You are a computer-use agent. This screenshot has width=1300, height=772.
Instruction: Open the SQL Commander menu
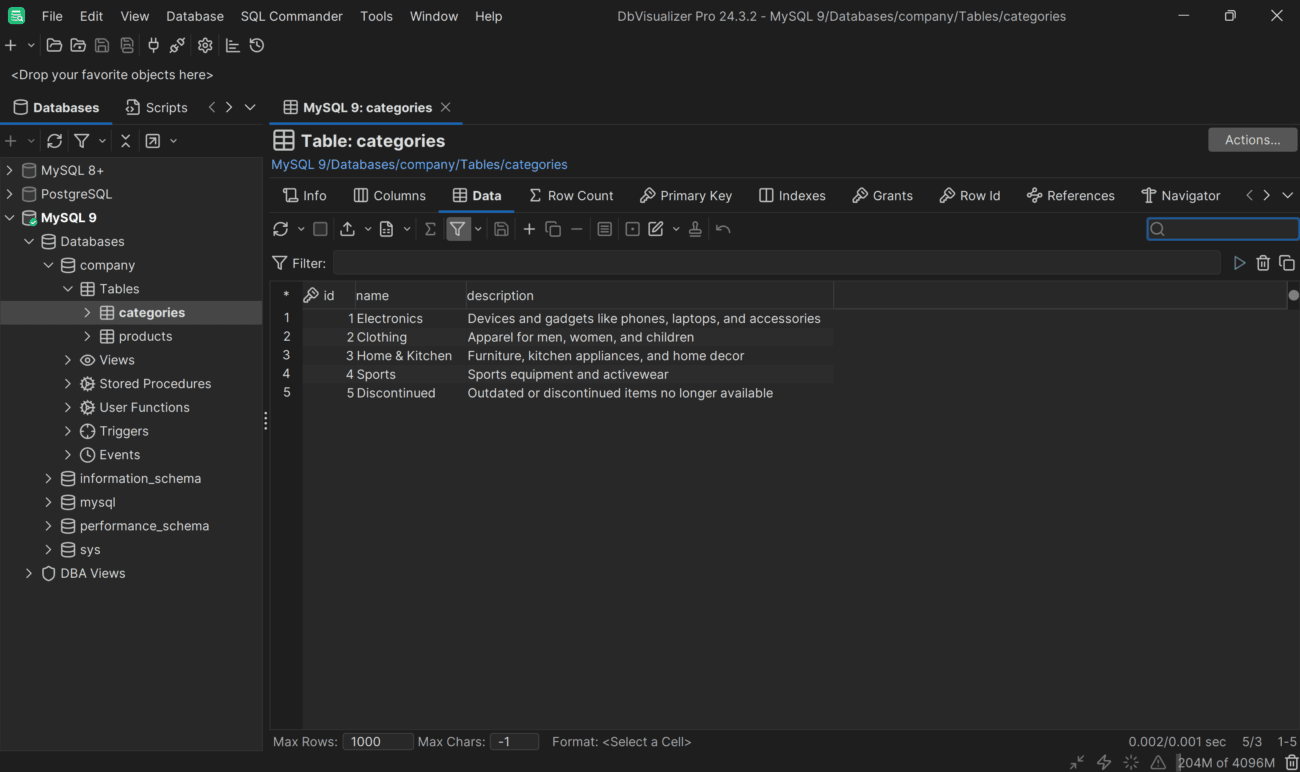[291, 16]
